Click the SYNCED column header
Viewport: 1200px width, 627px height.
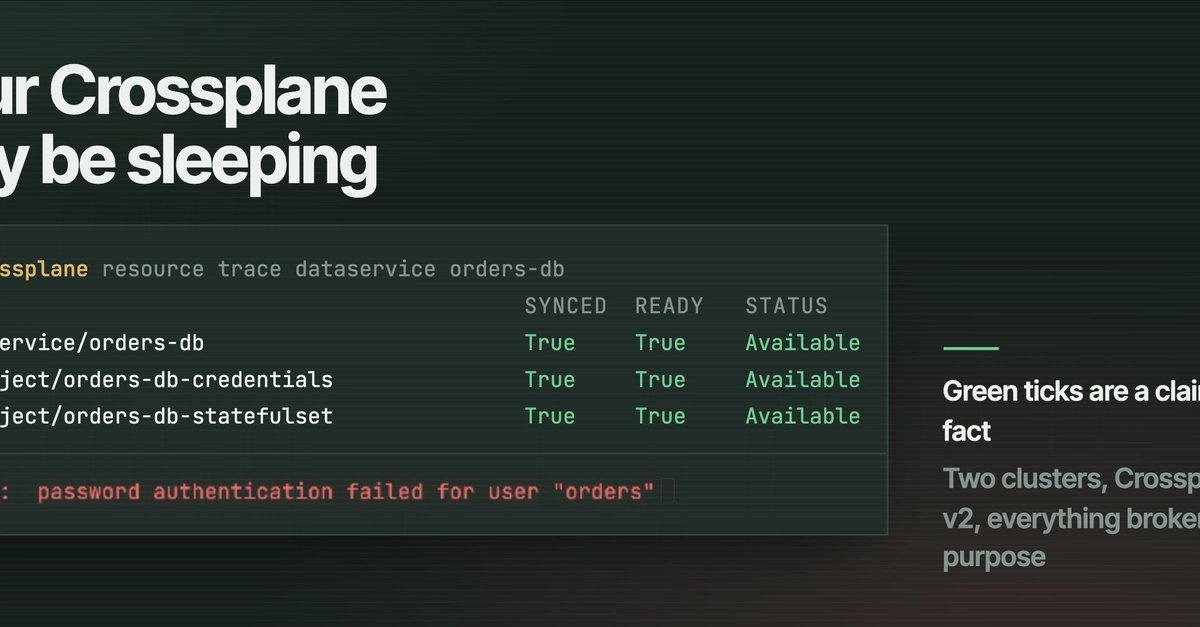click(566, 306)
